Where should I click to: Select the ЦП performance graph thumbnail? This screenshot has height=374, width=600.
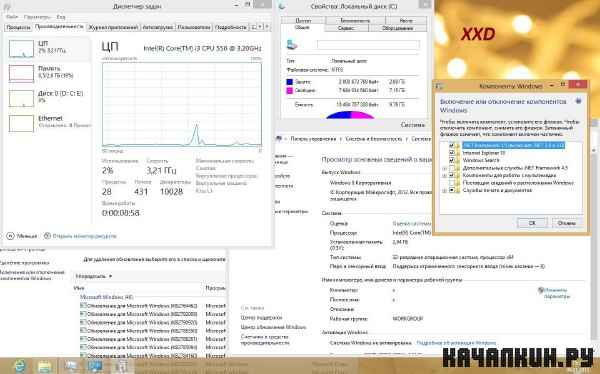tap(21, 49)
